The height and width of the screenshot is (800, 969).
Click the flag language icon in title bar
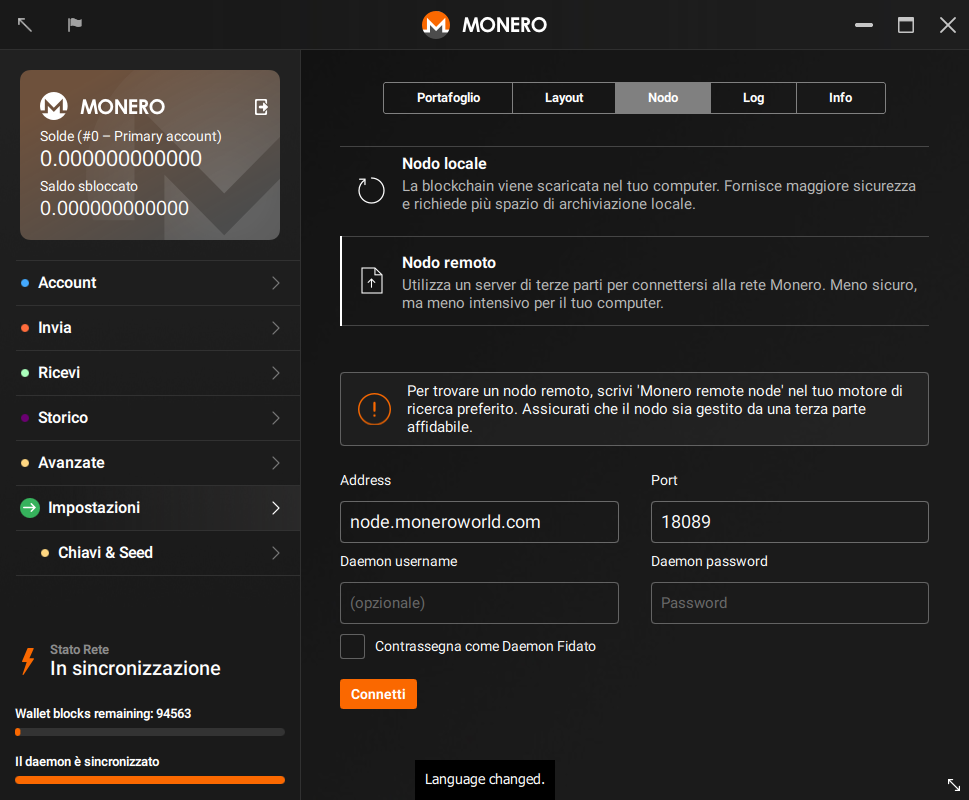pos(75,25)
